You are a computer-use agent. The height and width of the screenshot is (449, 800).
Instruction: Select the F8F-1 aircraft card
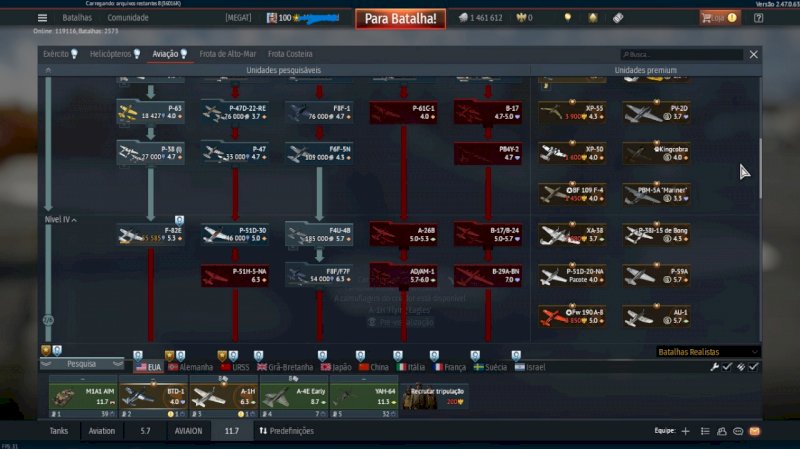pyautogui.click(x=319, y=112)
